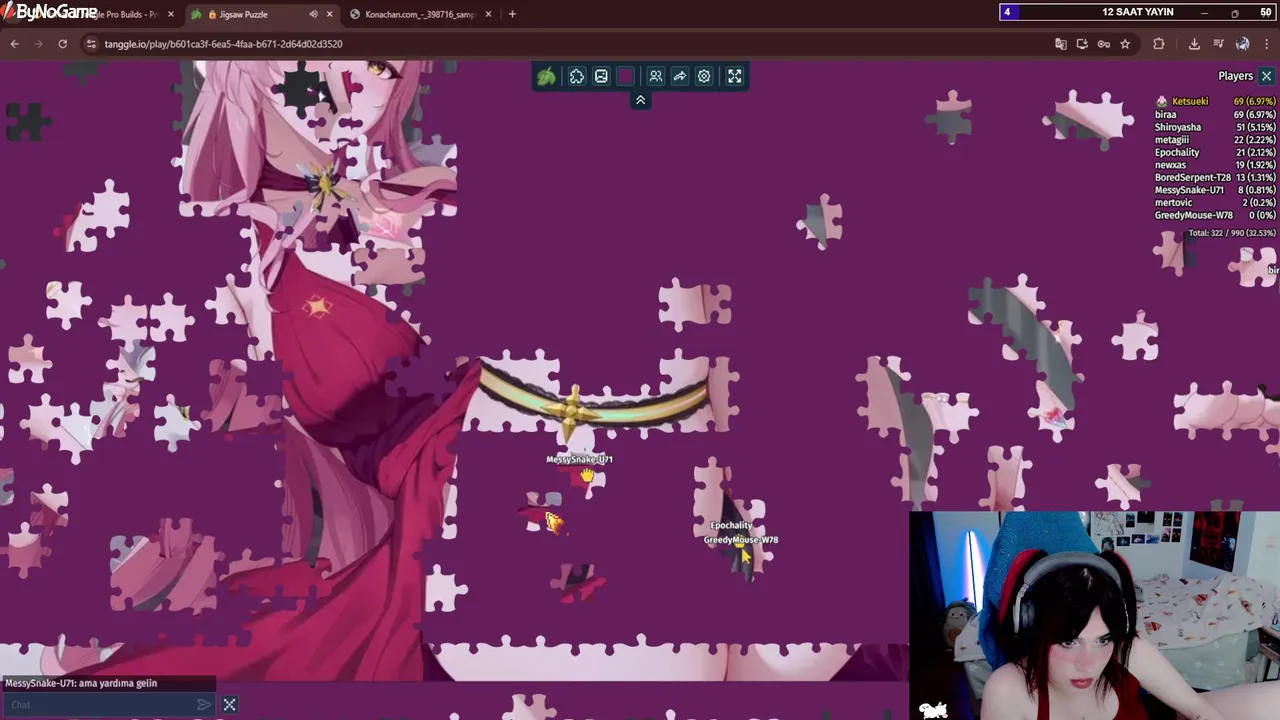Screen dimensions: 1280x720
Task: Click the MessySnake-U71 cursor label
Action: [x=579, y=459]
